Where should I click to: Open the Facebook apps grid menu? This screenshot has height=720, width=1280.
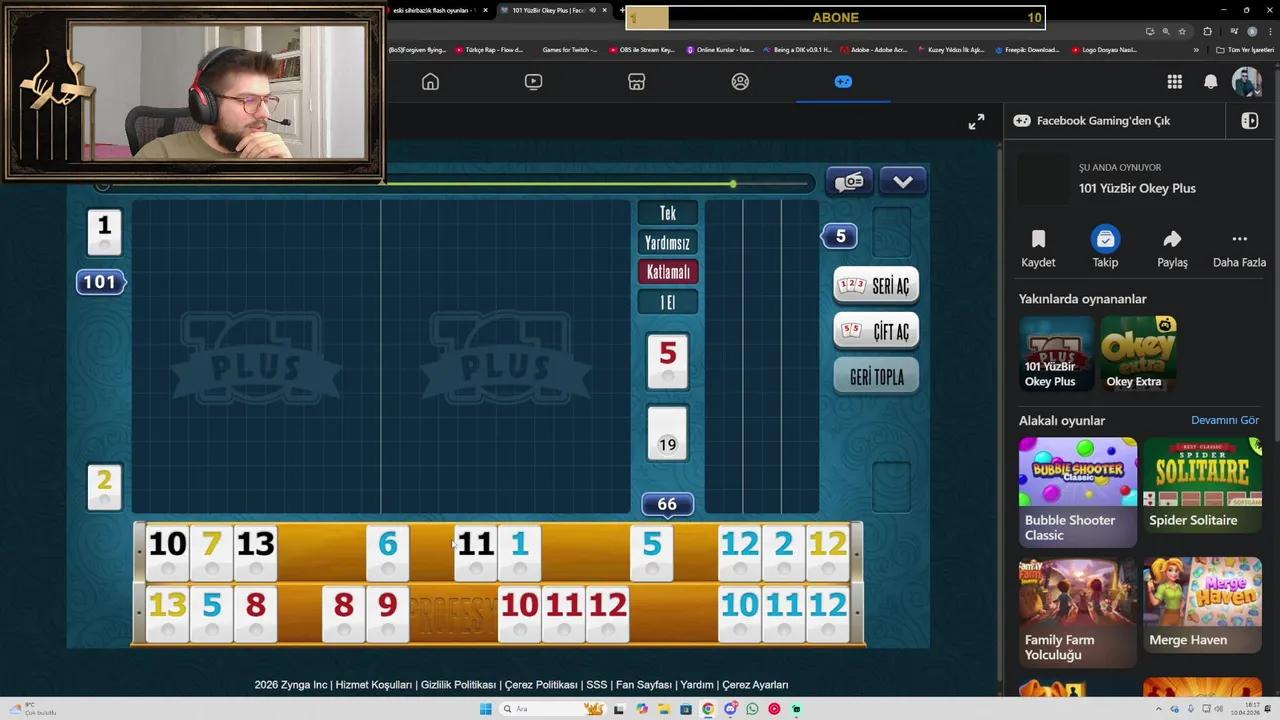point(1174,82)
